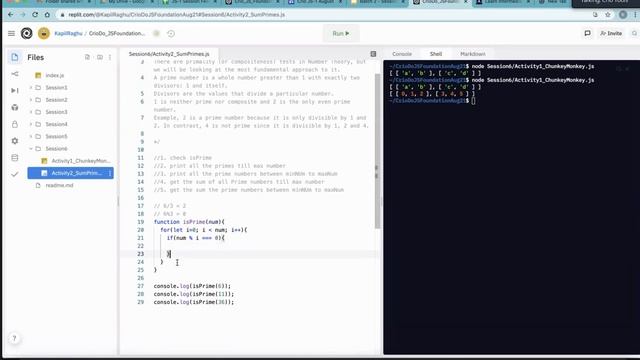Open the Version control sidebar icon

click(x=15, y=74)
